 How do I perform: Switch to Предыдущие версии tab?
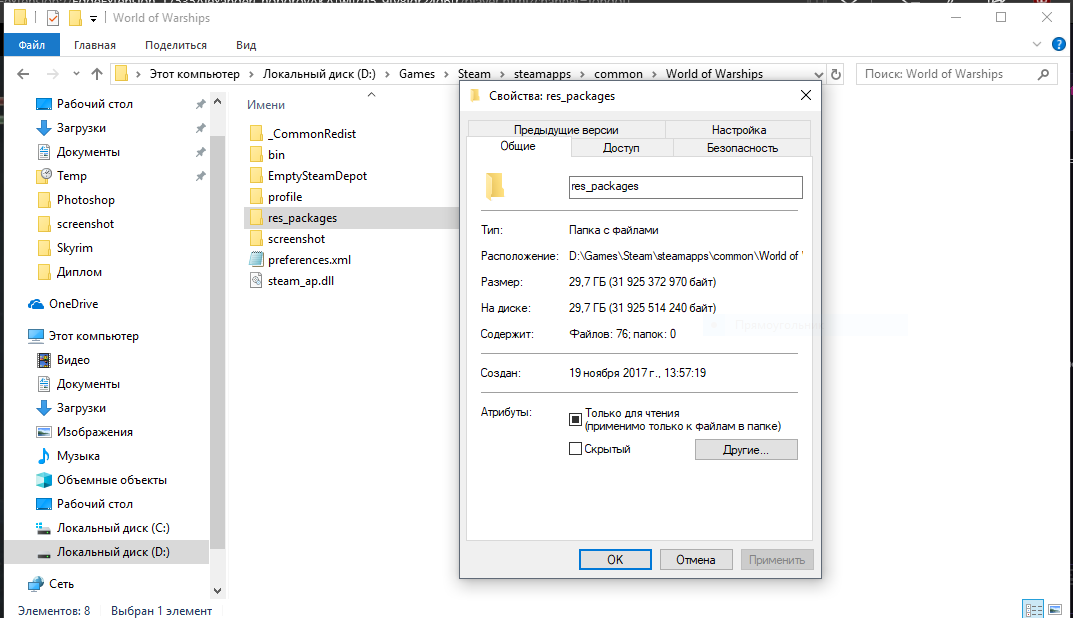coord(566,129)
